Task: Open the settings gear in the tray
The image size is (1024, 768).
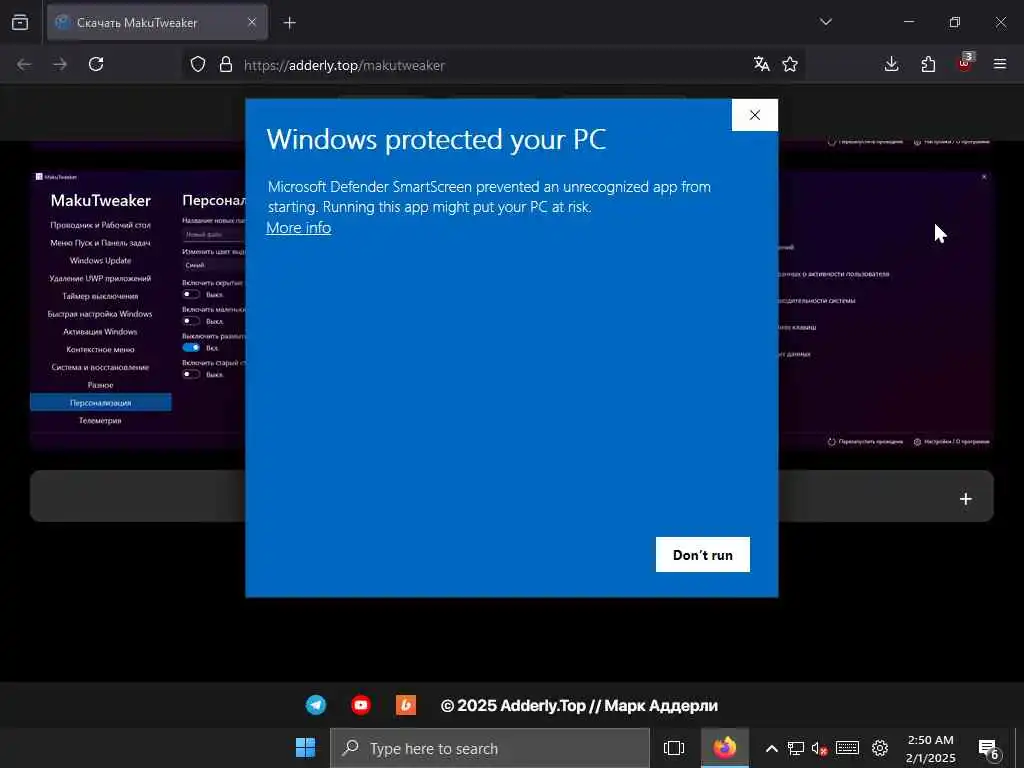Action: (x=880, y=748)
